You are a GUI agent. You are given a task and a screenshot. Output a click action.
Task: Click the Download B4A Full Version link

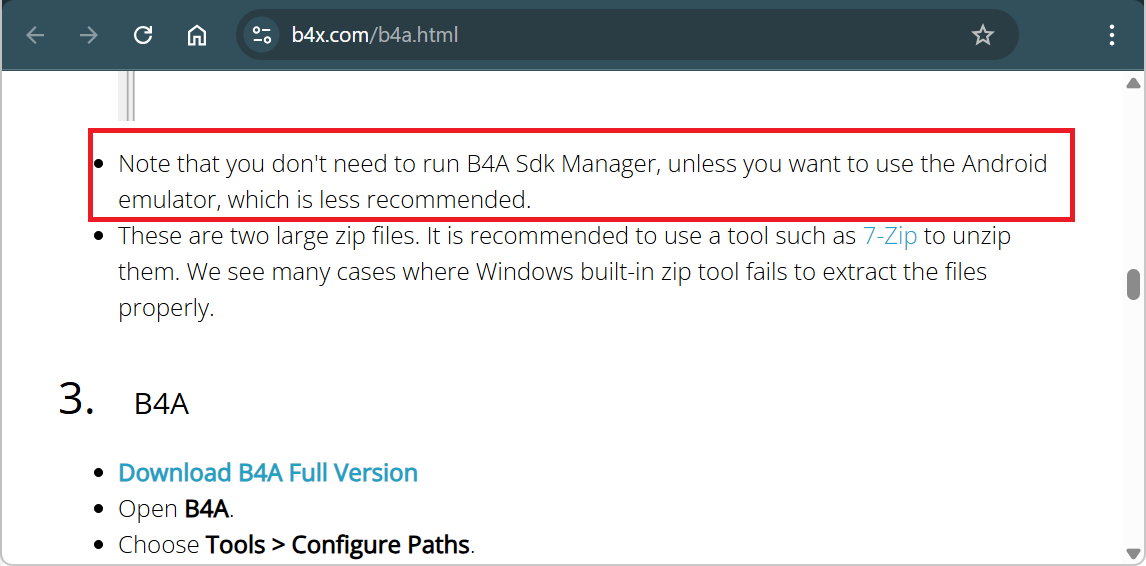pos(268,473)
